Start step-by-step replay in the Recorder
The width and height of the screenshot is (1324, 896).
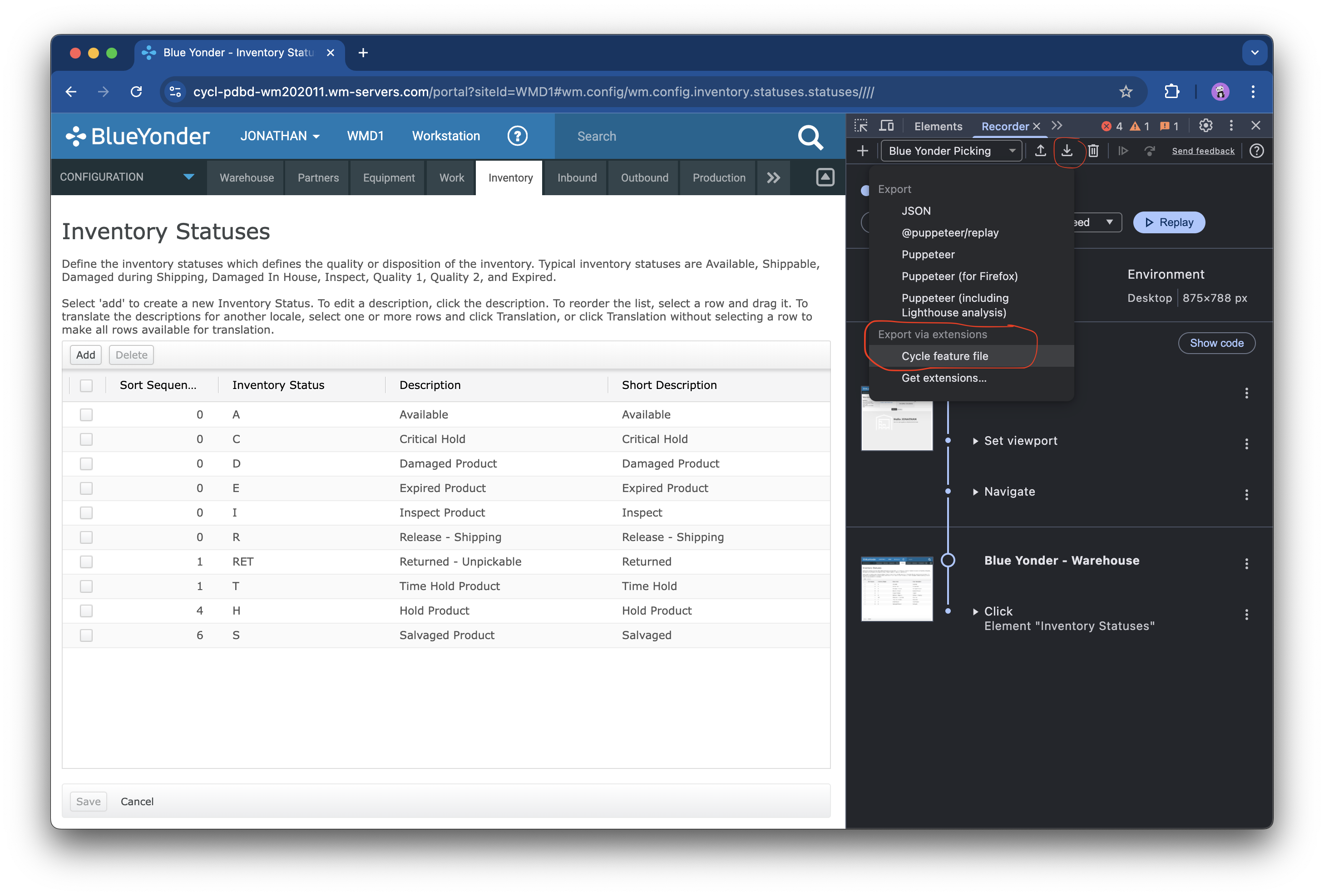[1123, 151]
